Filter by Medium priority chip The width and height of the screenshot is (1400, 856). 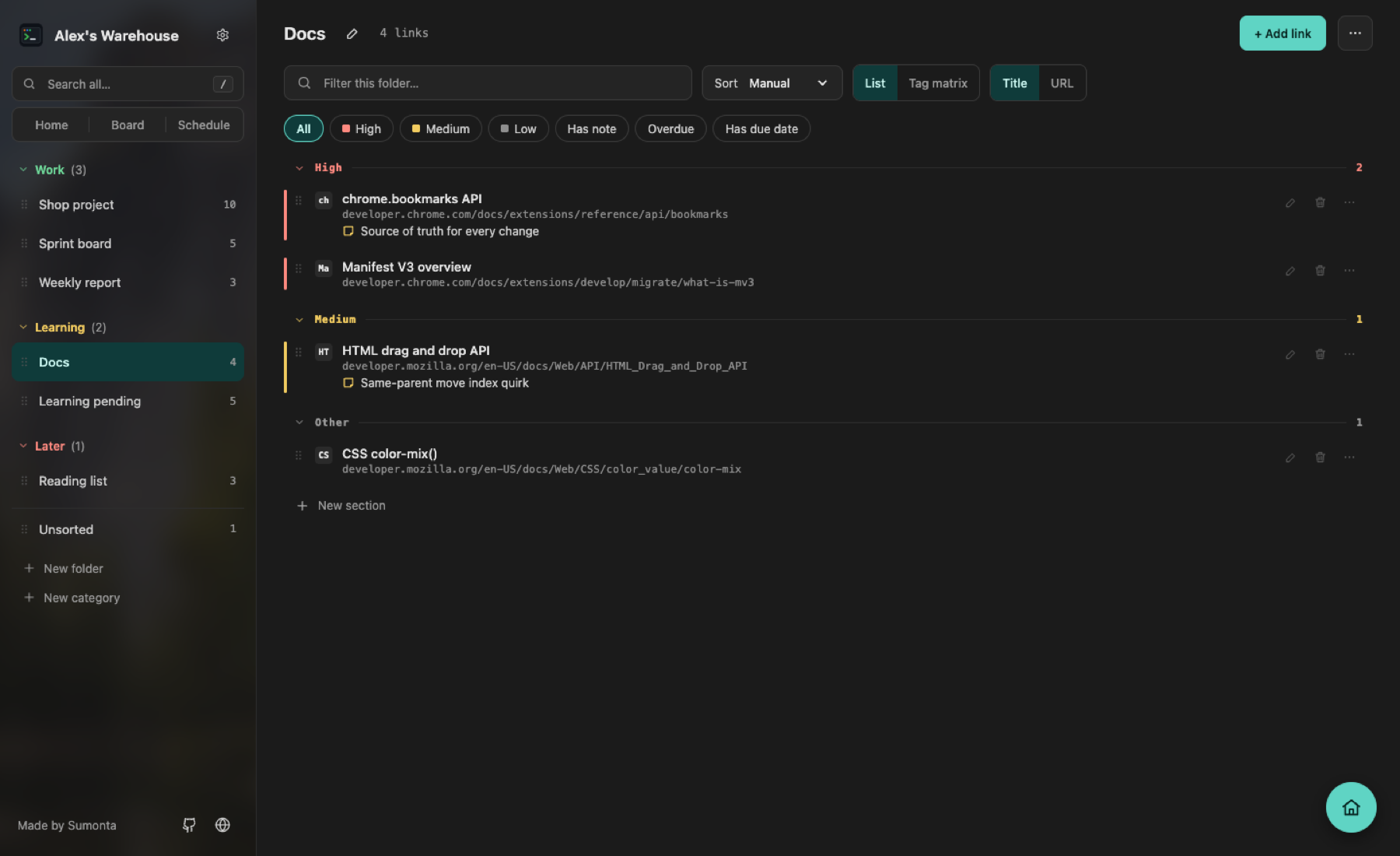coord(440,129)
